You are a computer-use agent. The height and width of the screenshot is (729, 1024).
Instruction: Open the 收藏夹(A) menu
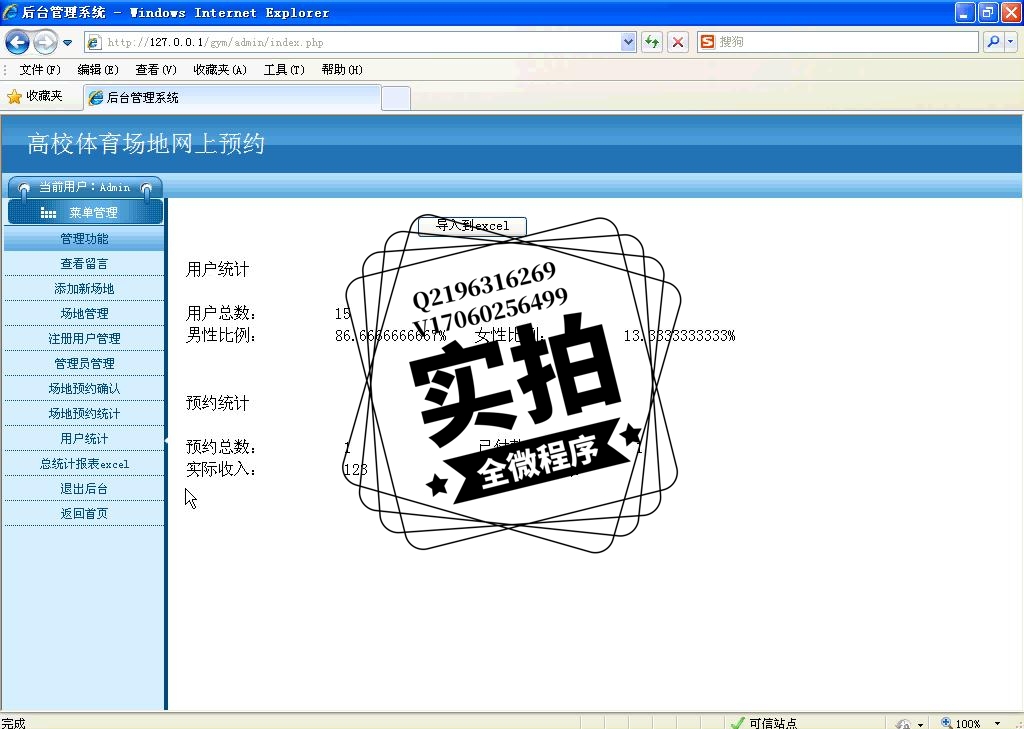[x=220, y=70]
